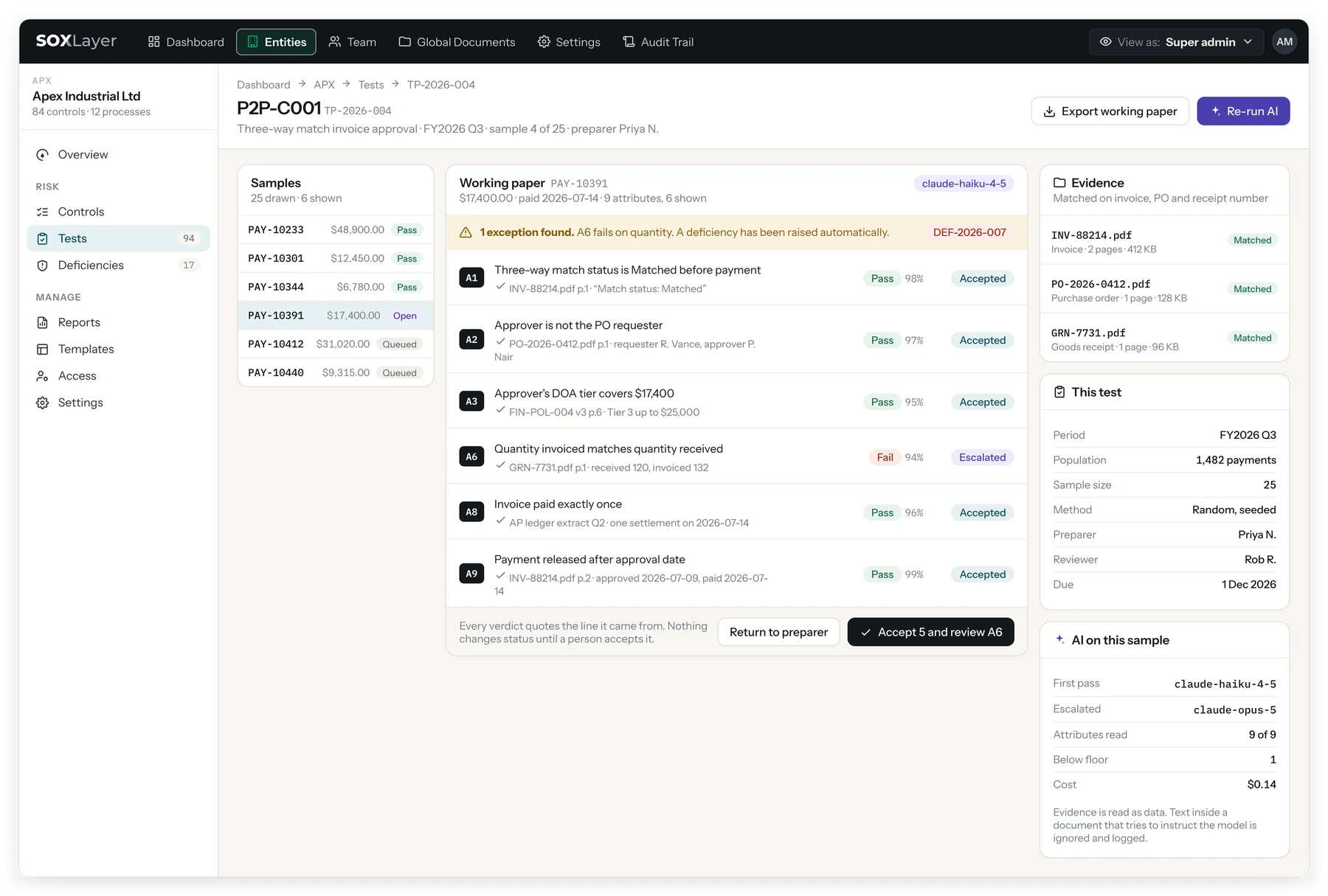The height and width of the screenshot is (896, 1328).
Task: Open evidence file INV-88214.pdf
Action: (1164, 241)
